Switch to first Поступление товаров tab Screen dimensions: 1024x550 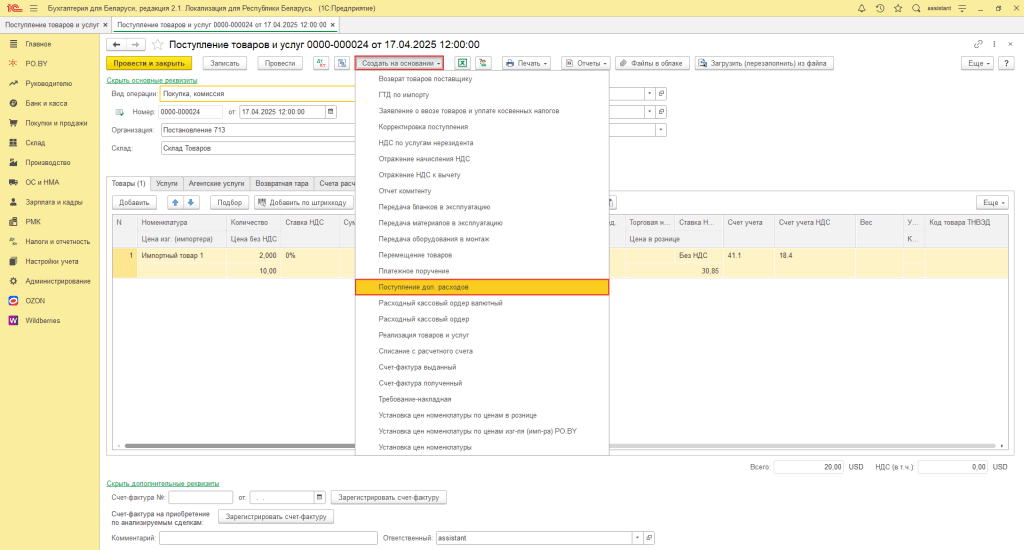coord(56,25)
